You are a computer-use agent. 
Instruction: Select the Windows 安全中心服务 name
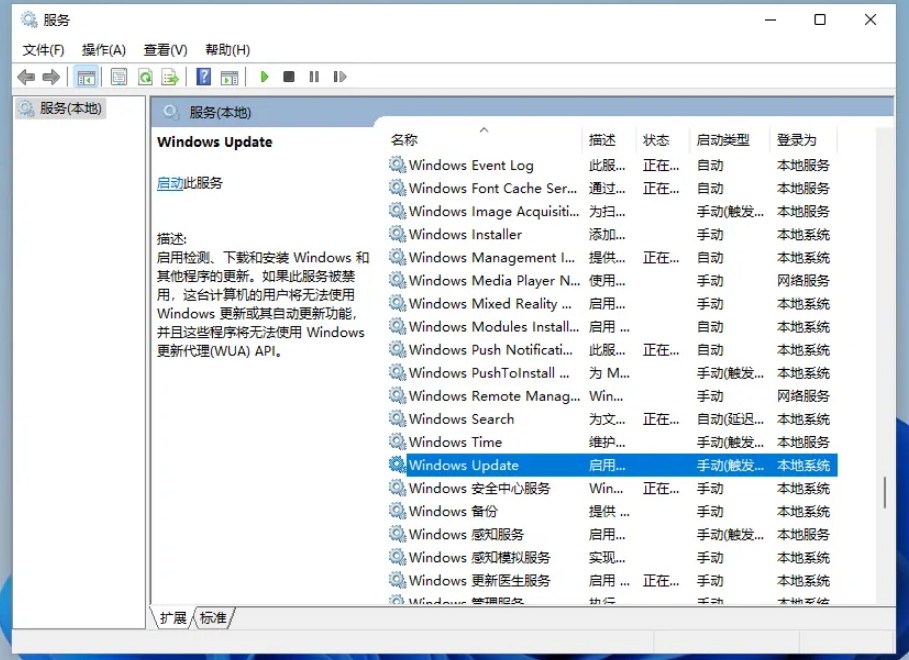479,488
